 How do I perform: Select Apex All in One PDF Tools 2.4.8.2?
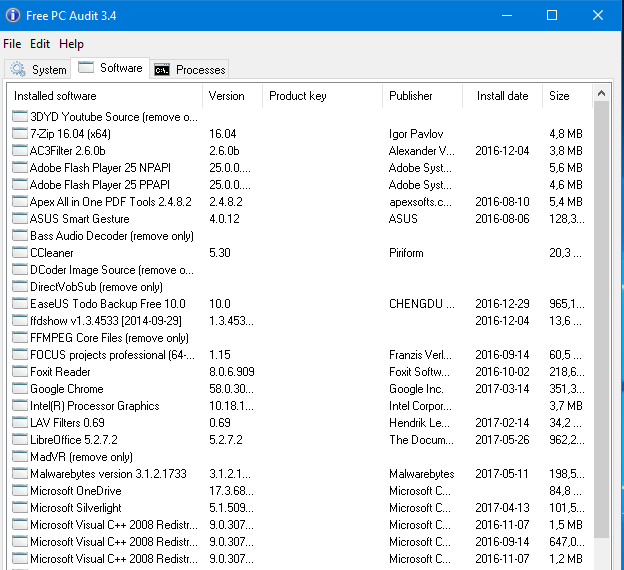tap(111, 202)
